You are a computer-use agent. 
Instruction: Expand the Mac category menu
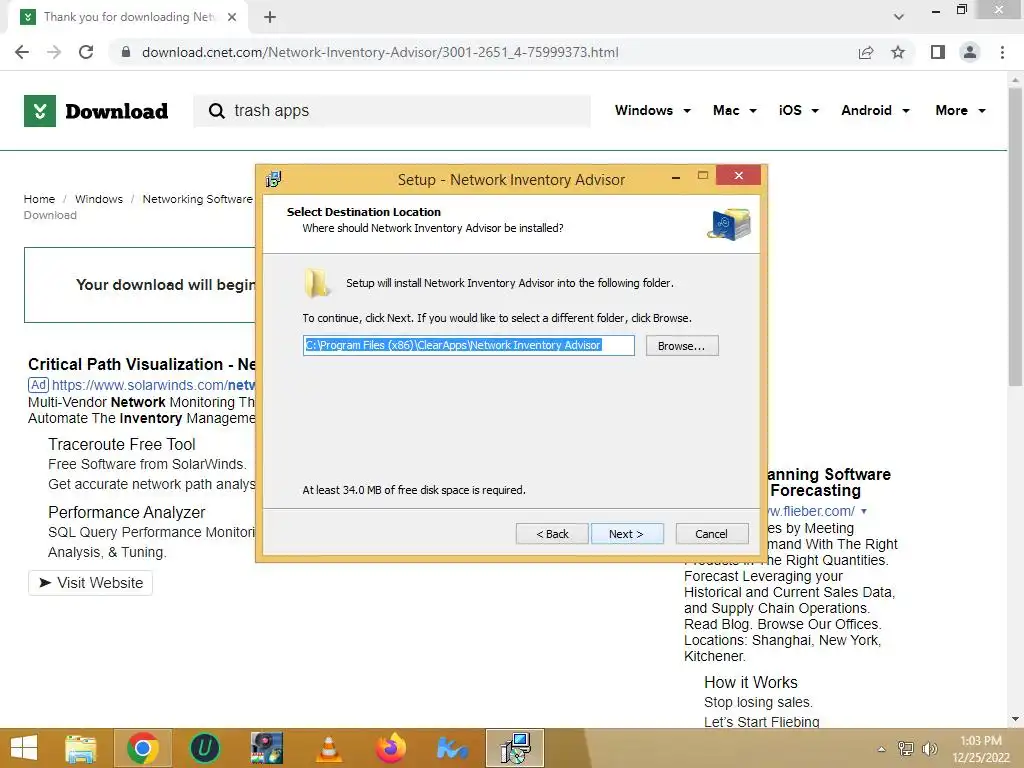pos(735,110)
